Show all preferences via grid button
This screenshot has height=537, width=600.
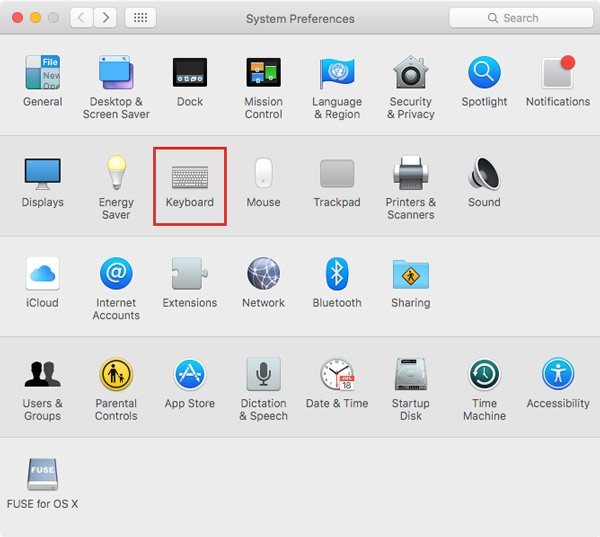pyautogui.click(x=140, y=18)
